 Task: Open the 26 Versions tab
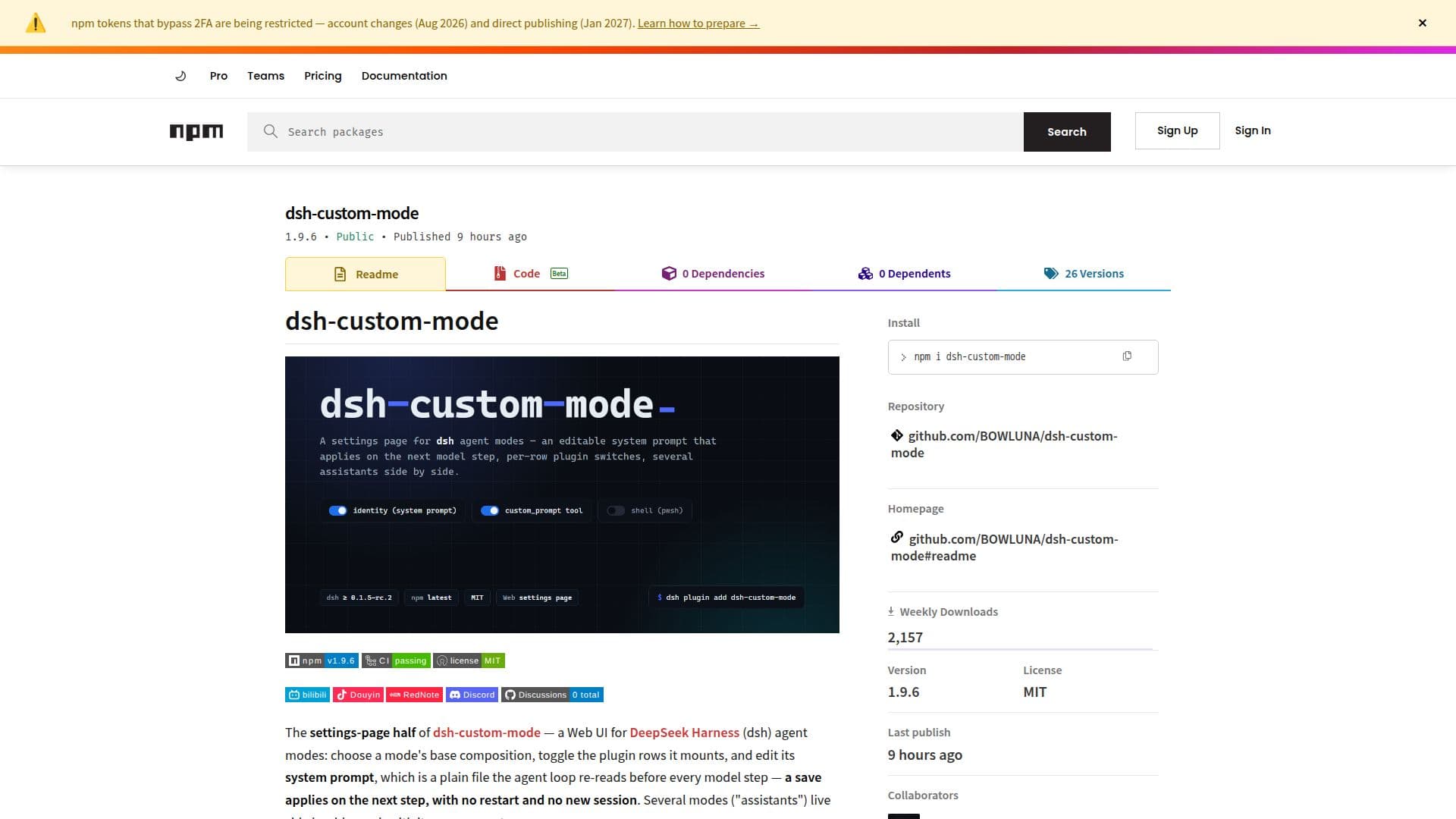tap(1084, 274)
